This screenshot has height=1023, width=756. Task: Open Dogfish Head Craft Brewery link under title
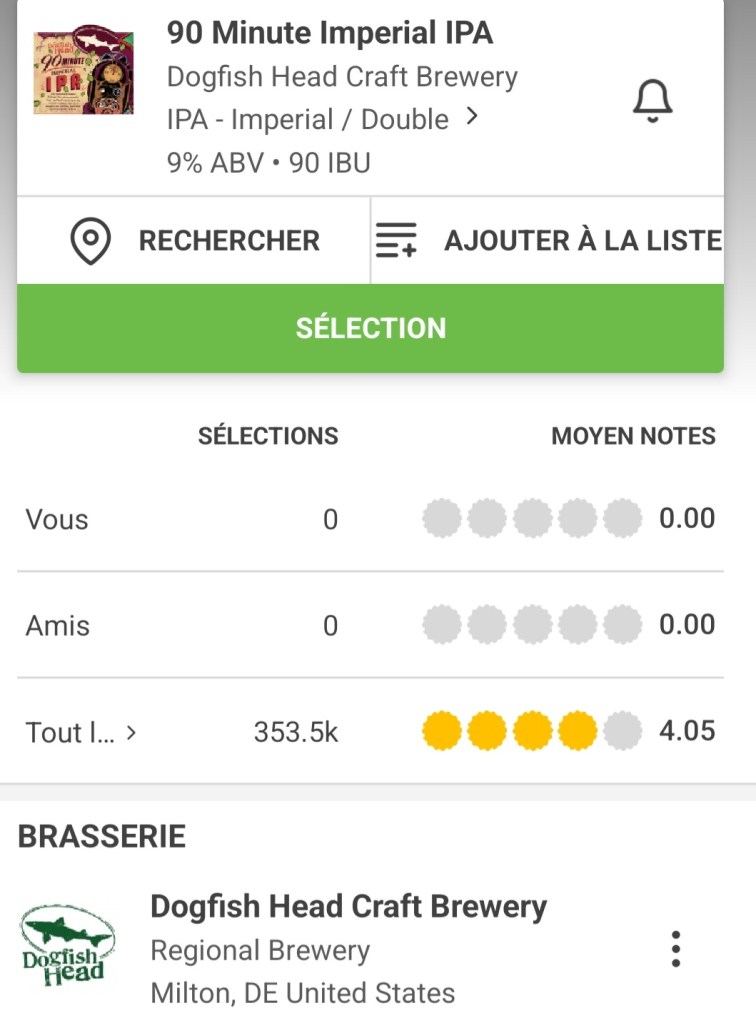(342, 77)
